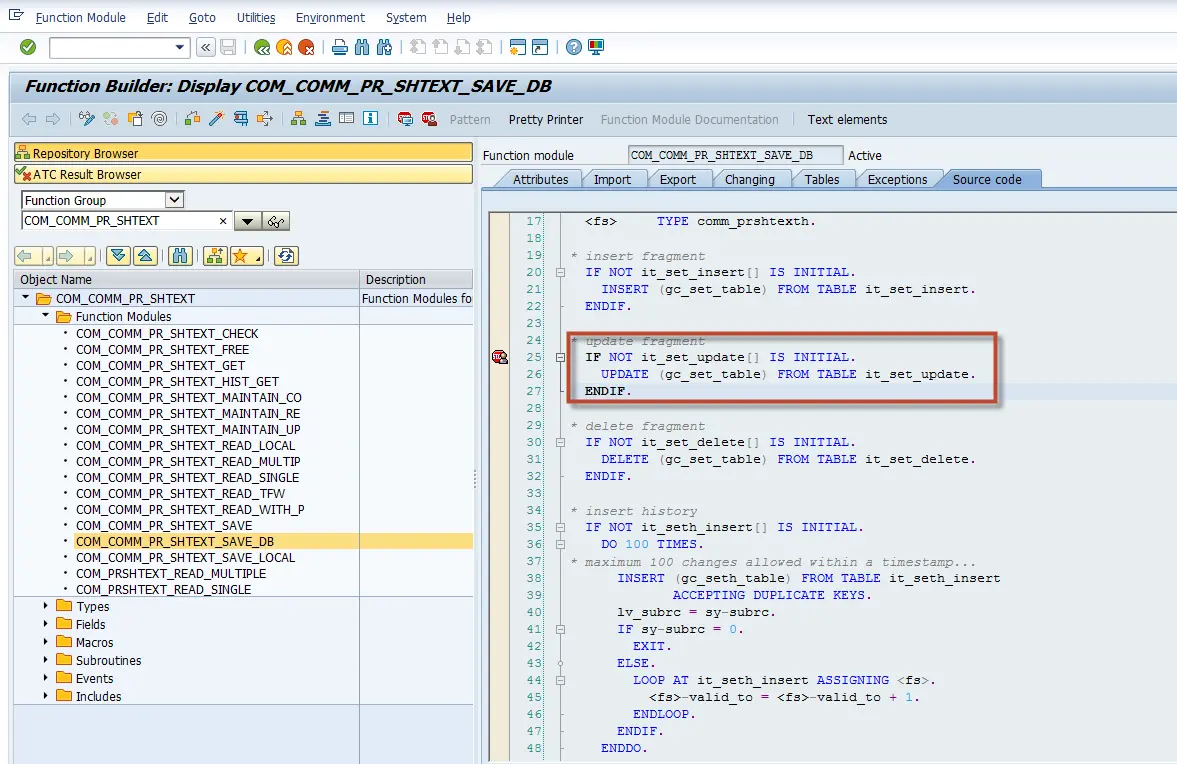
Task: Expand the Subroutines folder
Action: [x=46, y=660]
